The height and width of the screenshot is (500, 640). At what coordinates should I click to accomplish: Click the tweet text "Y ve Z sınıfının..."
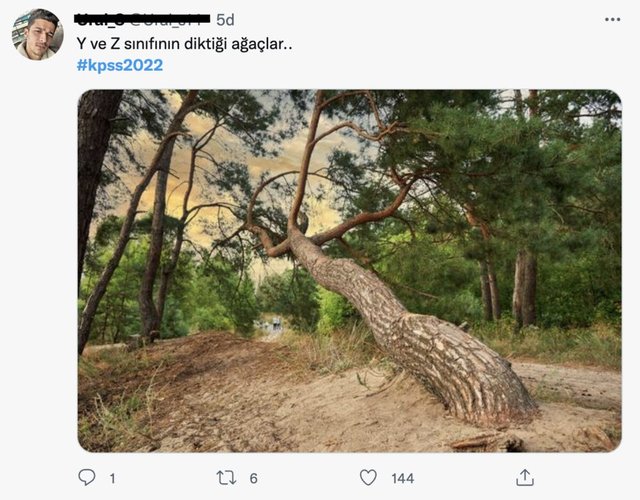pos(185,44)
